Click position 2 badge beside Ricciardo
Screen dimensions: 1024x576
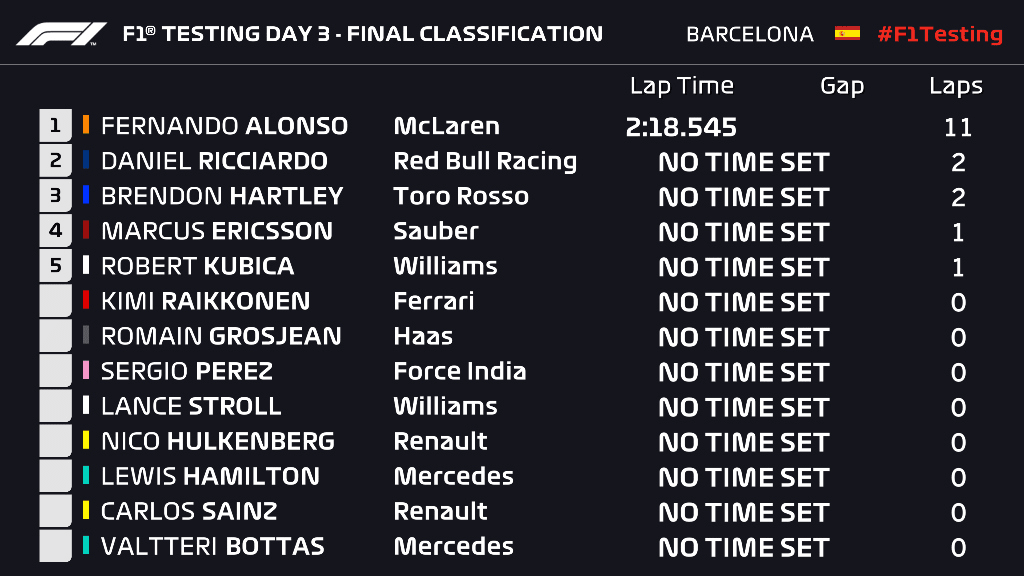pos(55,161)
